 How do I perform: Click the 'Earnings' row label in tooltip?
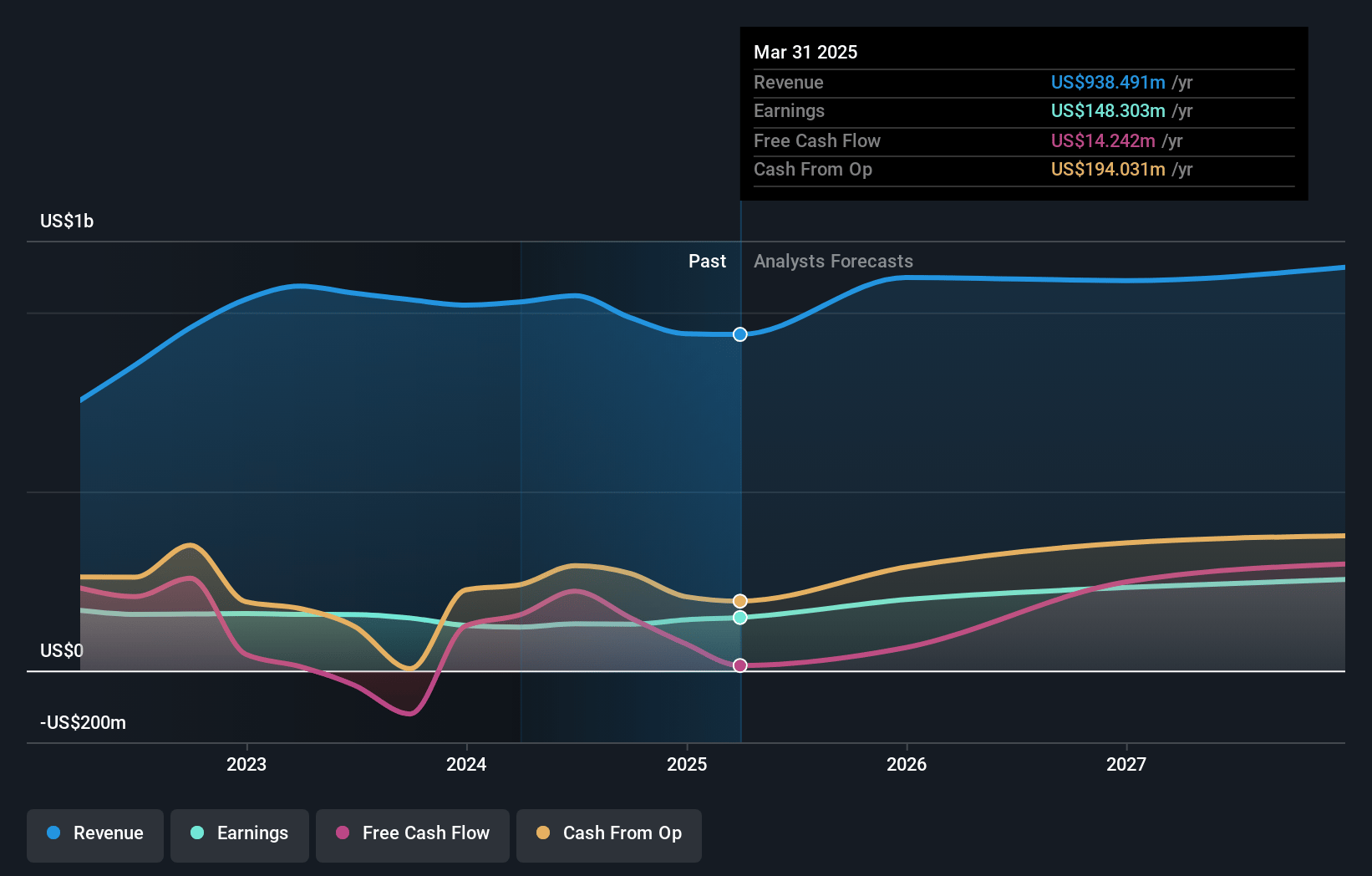point(789,110)
